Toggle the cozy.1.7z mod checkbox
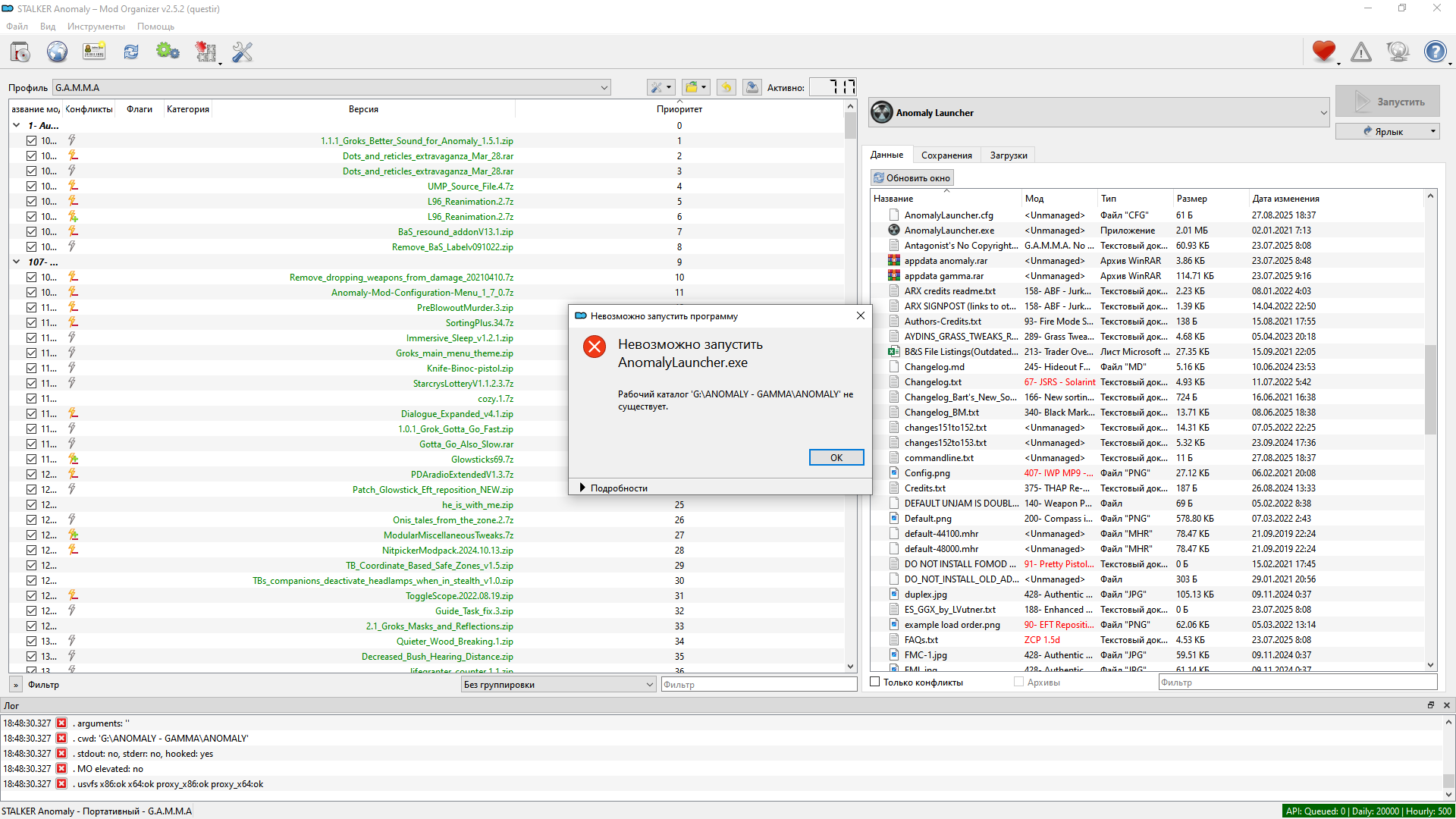 tap(31, 399)
